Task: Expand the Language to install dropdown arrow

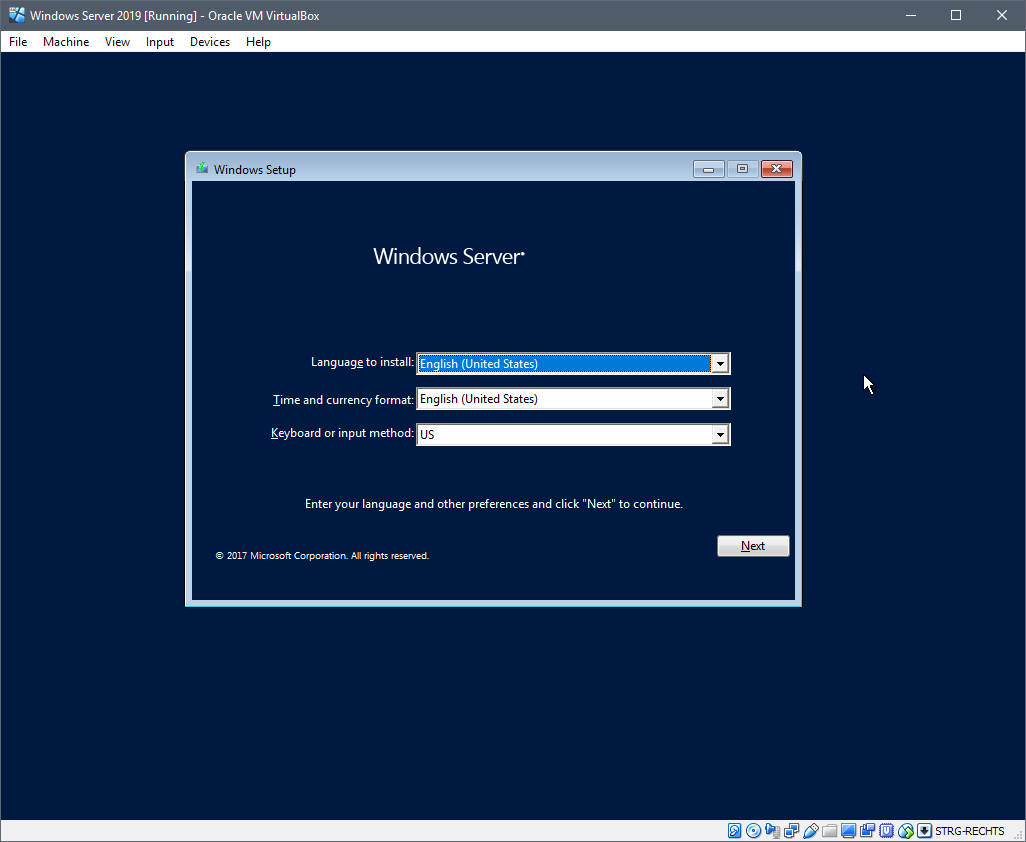Action: (x=720, y=364)
